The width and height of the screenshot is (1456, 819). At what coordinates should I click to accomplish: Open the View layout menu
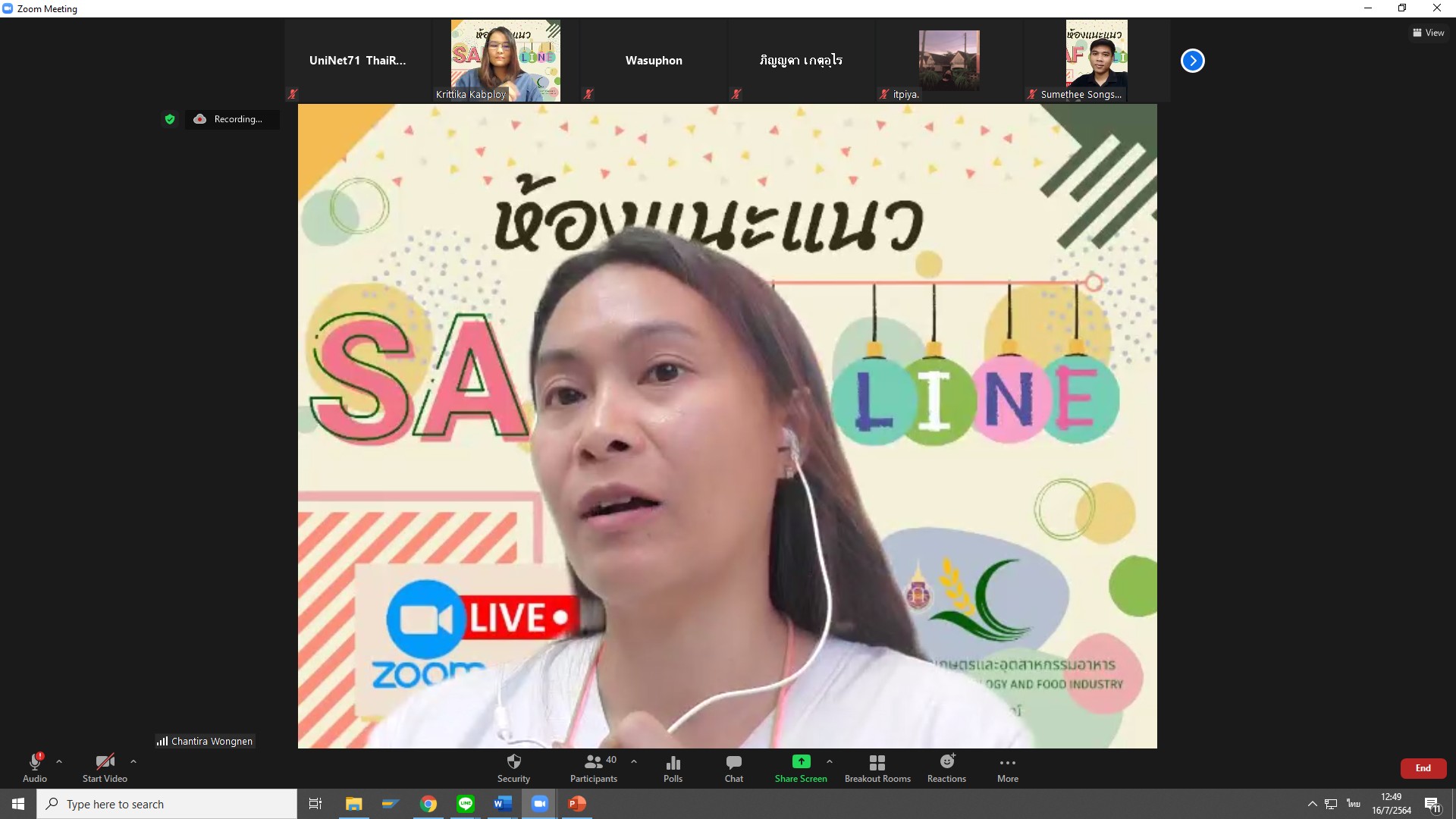click(1428, 33)
